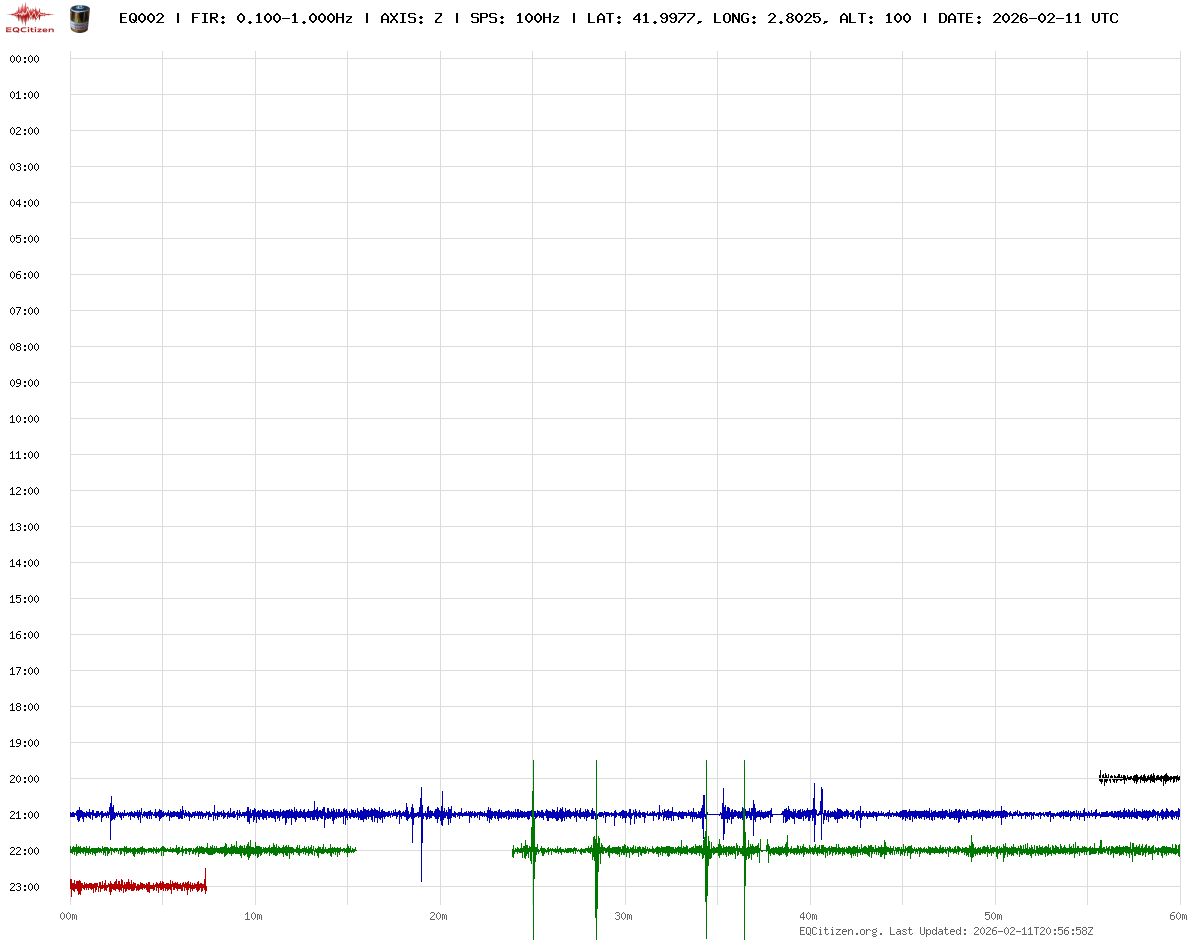Viewport: 1200px width, 940px height.
Task: Click the gap in the green 22:00 trace
Action: pos(434,851)
